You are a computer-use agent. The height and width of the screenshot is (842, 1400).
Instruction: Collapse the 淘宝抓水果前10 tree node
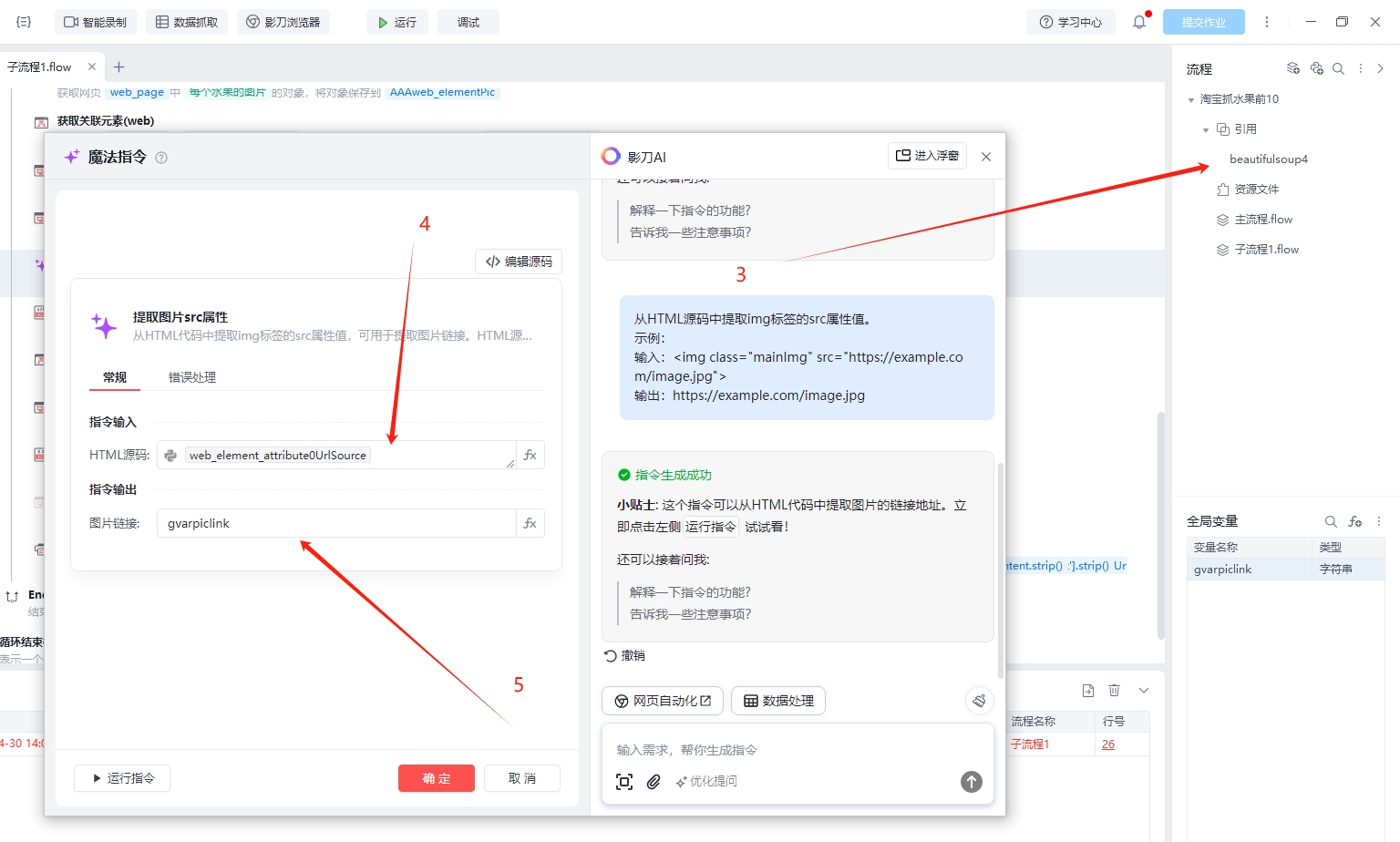point(1191,99)
